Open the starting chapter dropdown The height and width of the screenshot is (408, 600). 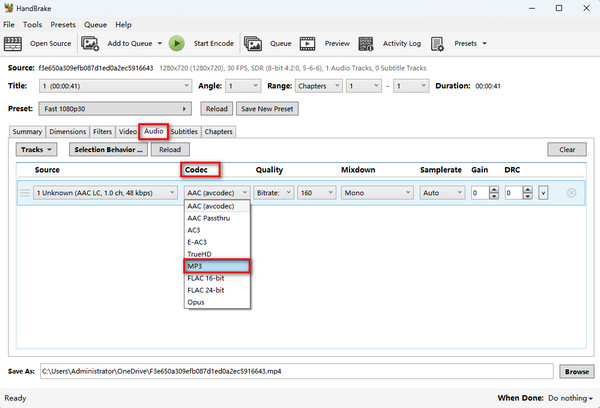pos(364,86)
